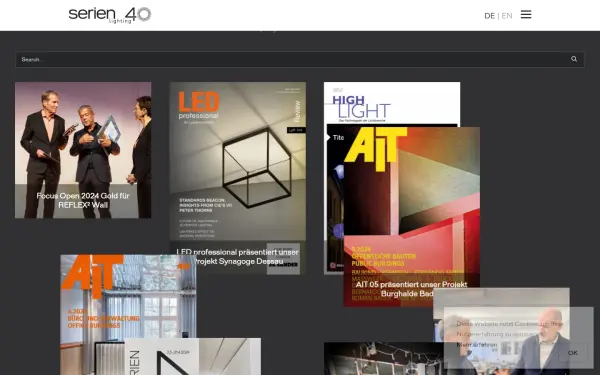Click the Focus Open 2024 Gold caption

click(83, 201)
